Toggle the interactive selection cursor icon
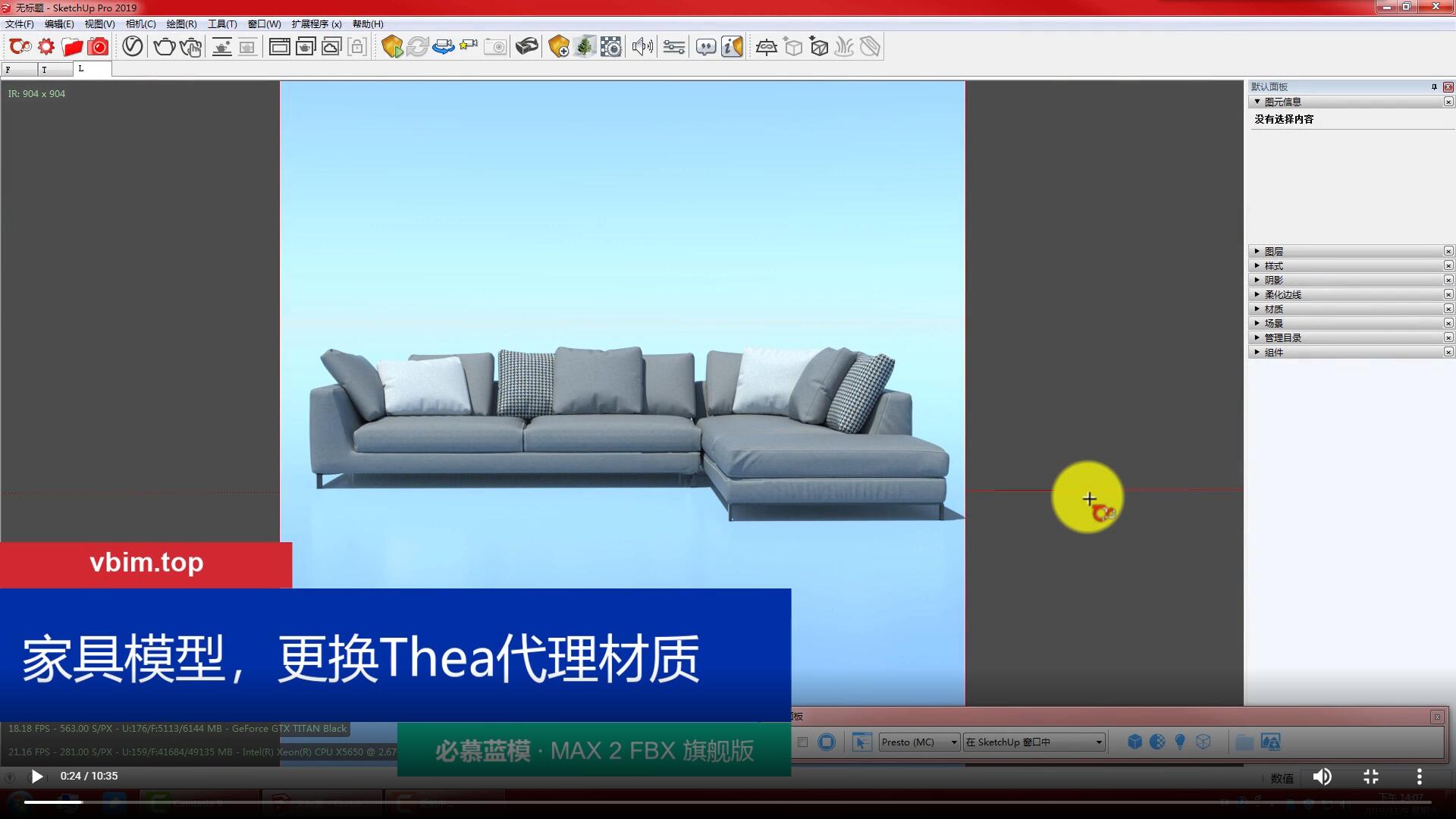 point(861,742)
